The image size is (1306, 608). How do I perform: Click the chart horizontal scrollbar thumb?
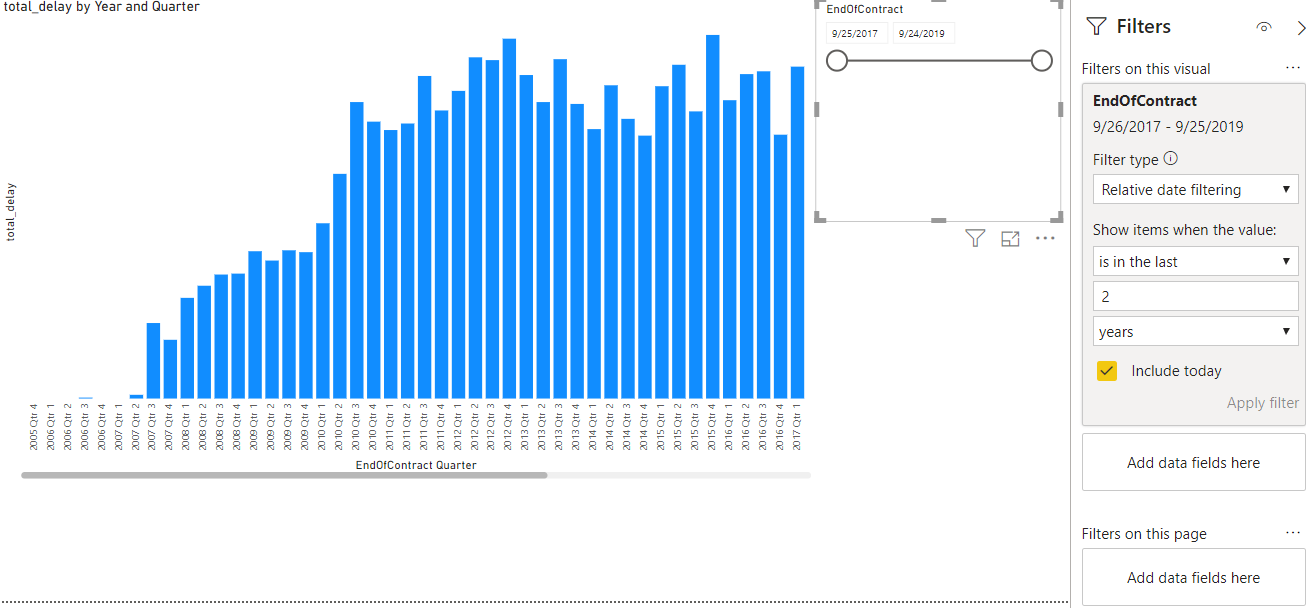point(284,475)
